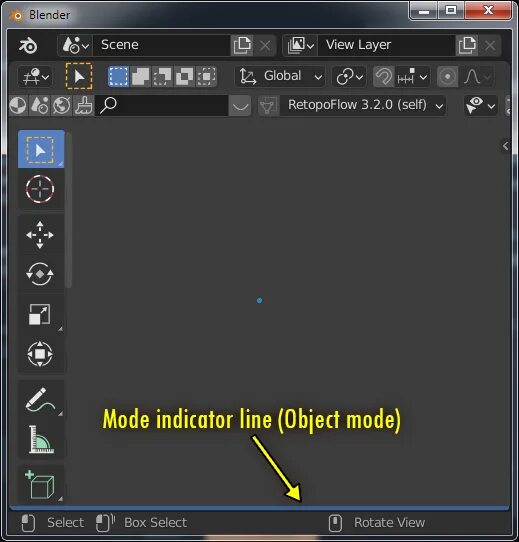Remove the View Layer with X button

490,45
